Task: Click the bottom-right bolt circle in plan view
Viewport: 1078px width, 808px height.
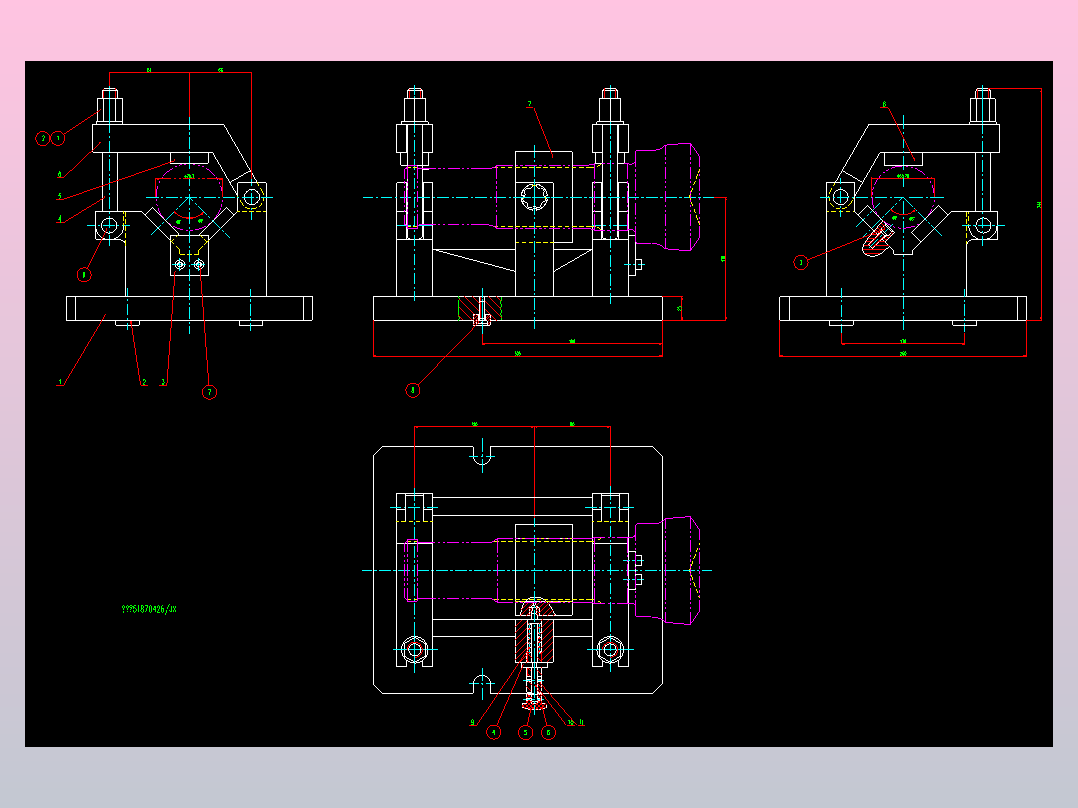Action: click(610, 649)
